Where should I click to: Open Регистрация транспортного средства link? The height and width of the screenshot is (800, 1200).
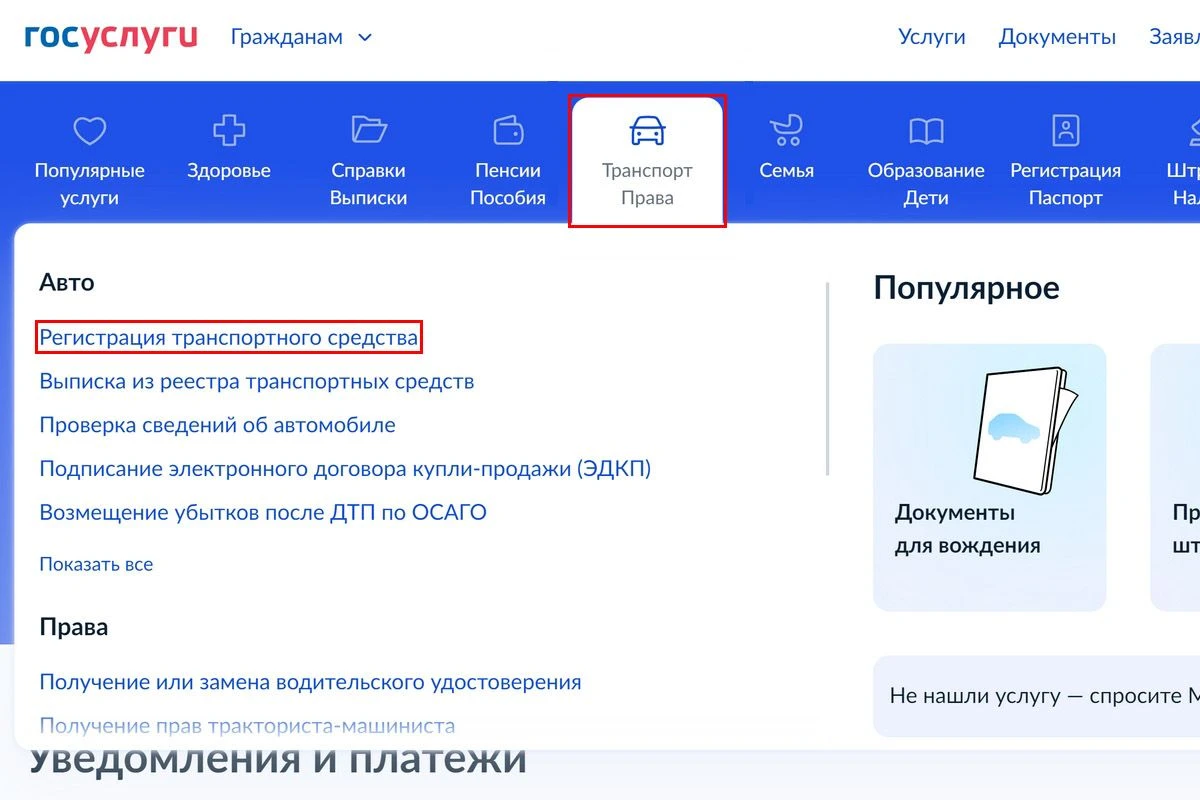(229, 338)
